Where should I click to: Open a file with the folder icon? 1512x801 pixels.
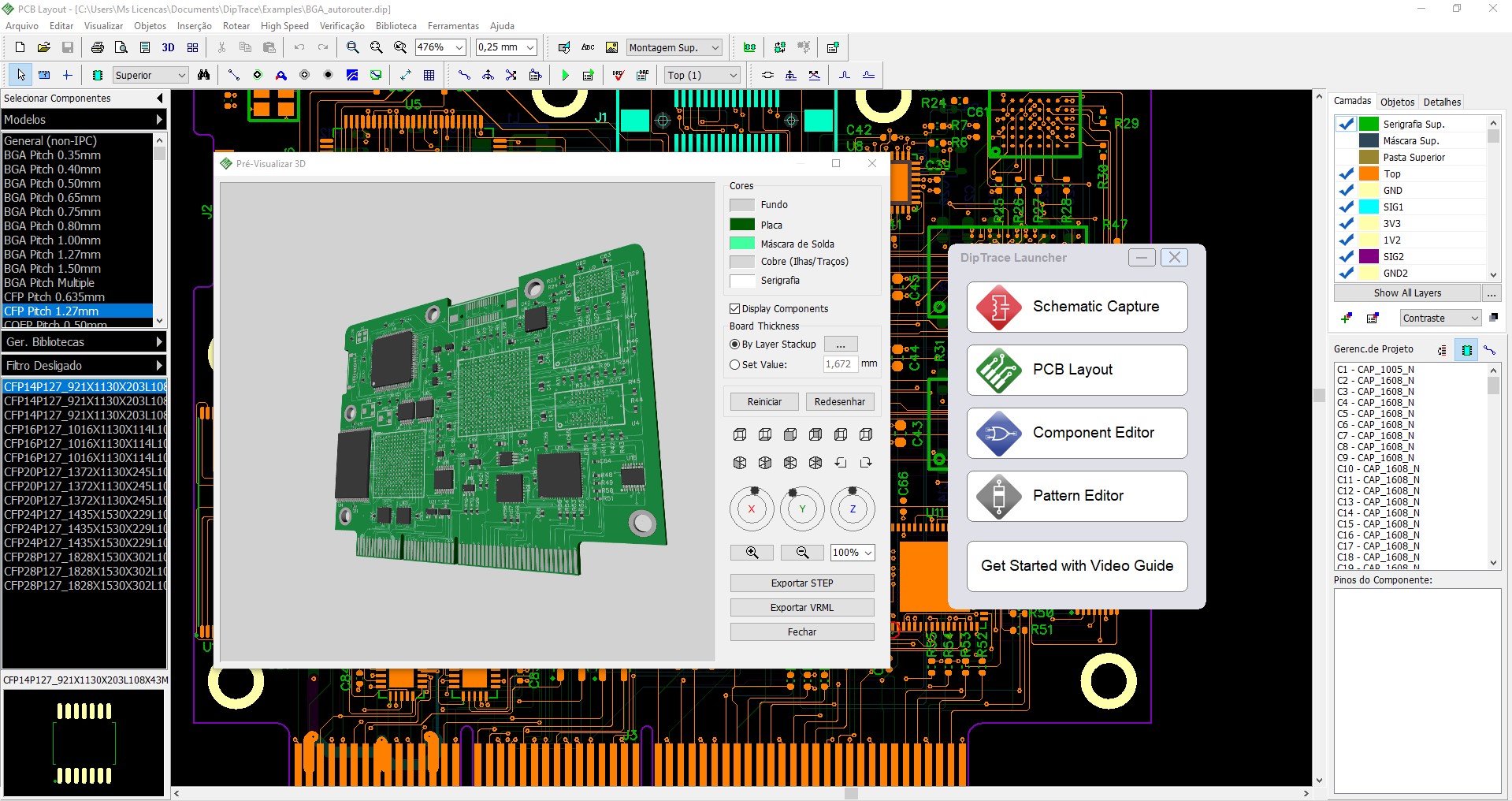click(44, 47)
